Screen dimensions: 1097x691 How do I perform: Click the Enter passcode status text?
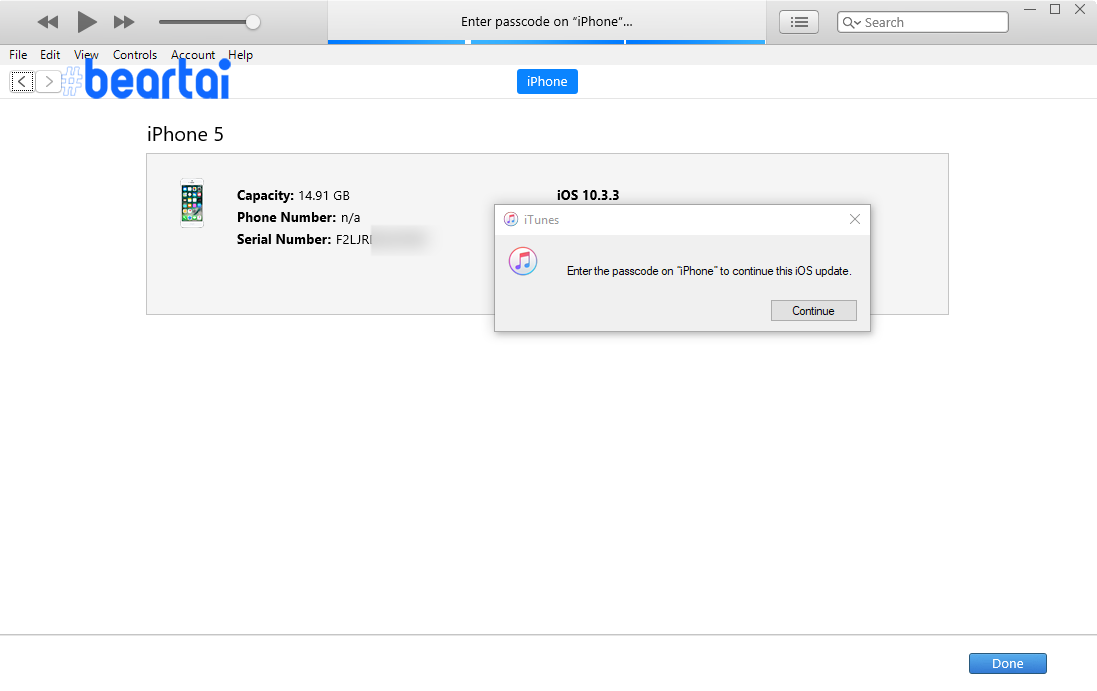pyautogui.click(x=546, y=22)
